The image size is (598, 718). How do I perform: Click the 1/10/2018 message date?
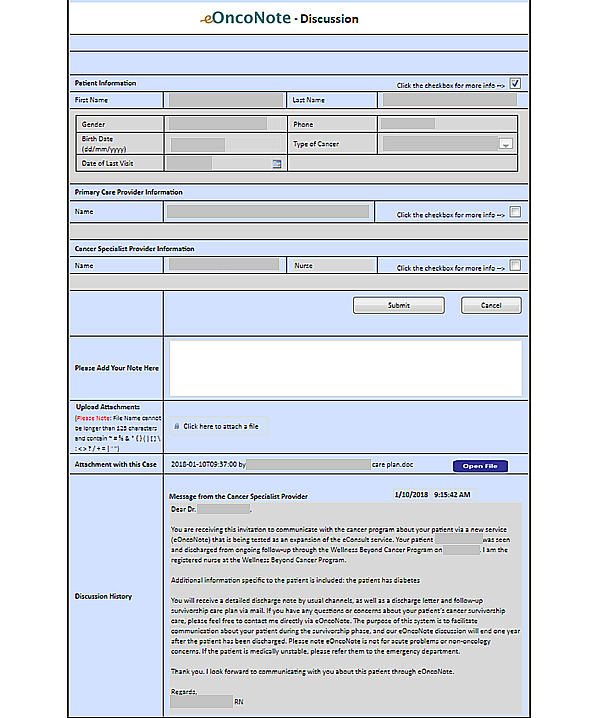[411, 495]
